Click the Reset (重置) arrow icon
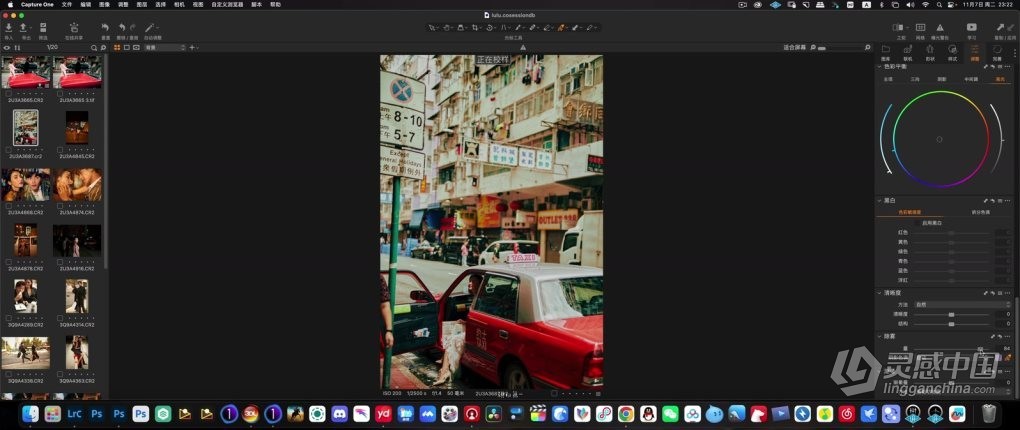1020x430 pixels. click(x=106, y=28)
